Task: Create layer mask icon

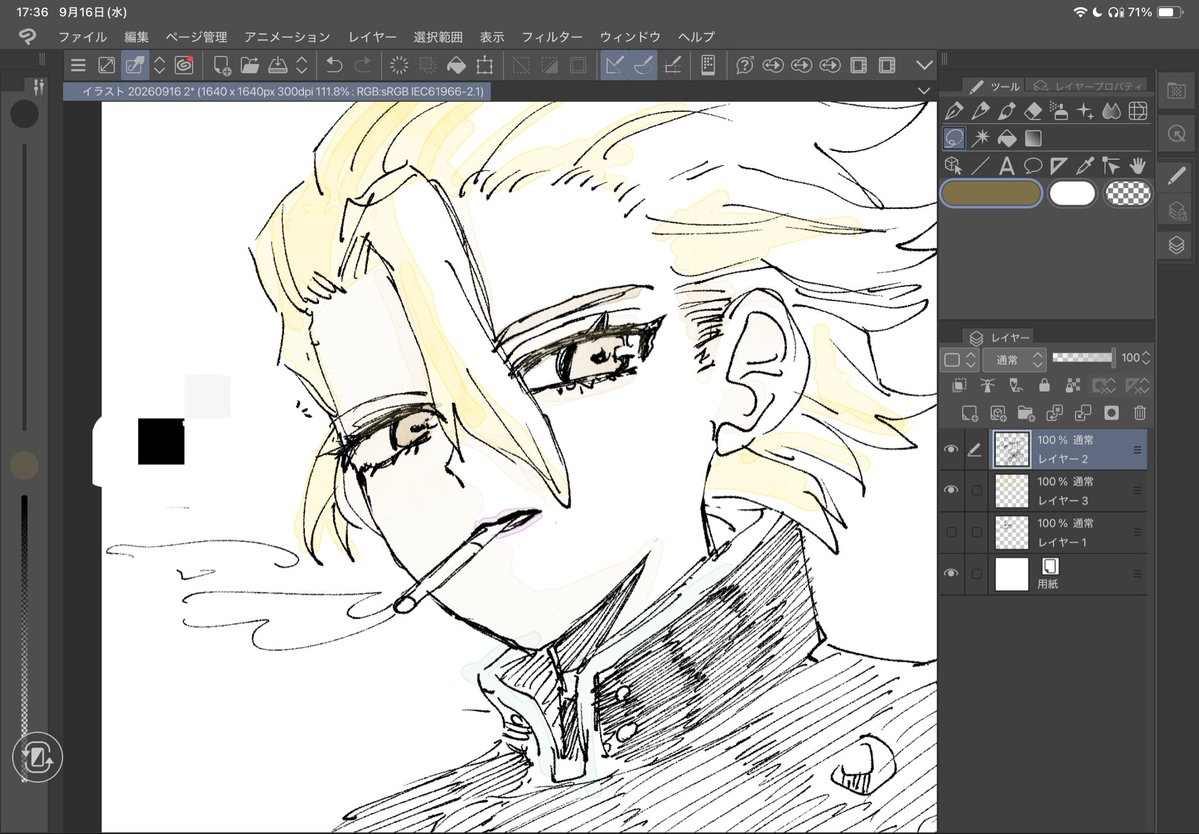Action: (x=1112, y=414)
